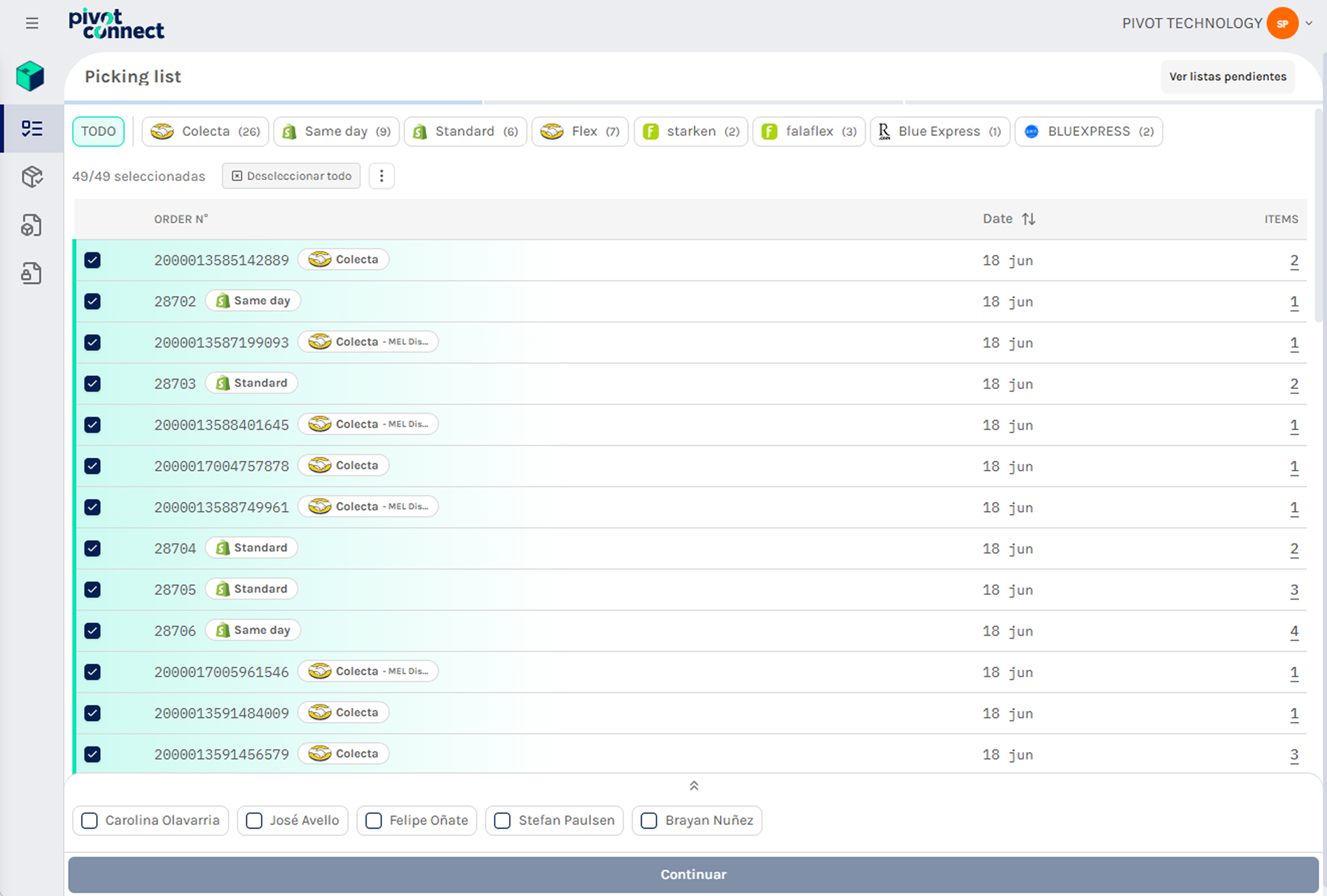Filter by falaflex (3)

point(809,132)
